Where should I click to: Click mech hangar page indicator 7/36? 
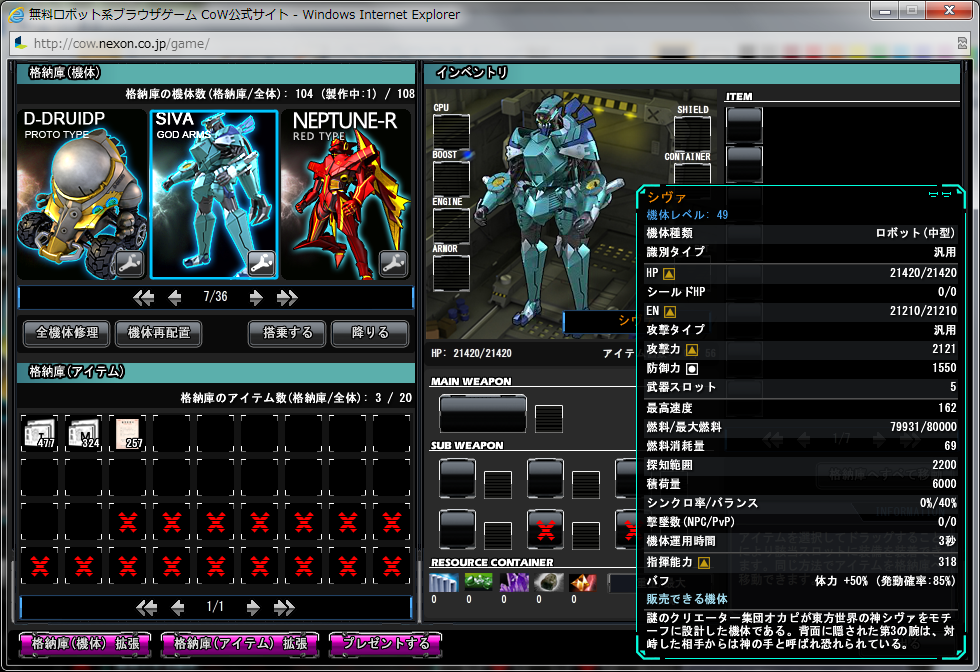pos(216,297)
